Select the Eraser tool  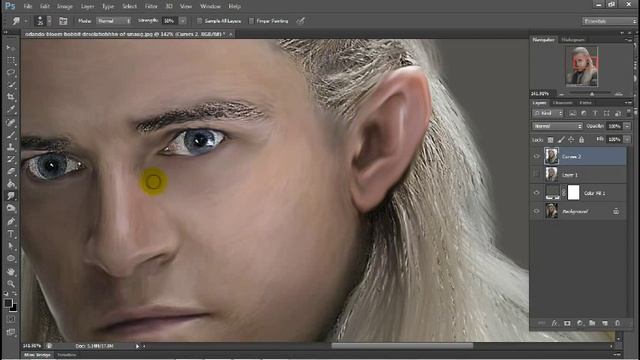11,171
